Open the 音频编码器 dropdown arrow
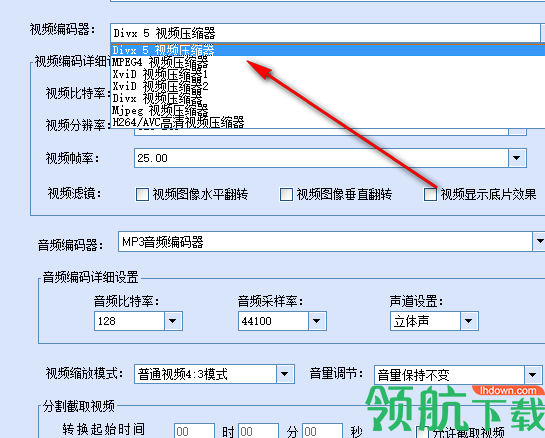The height and width of the screenshot is (438, 545). pyautogui.click(x=539, y=241)
